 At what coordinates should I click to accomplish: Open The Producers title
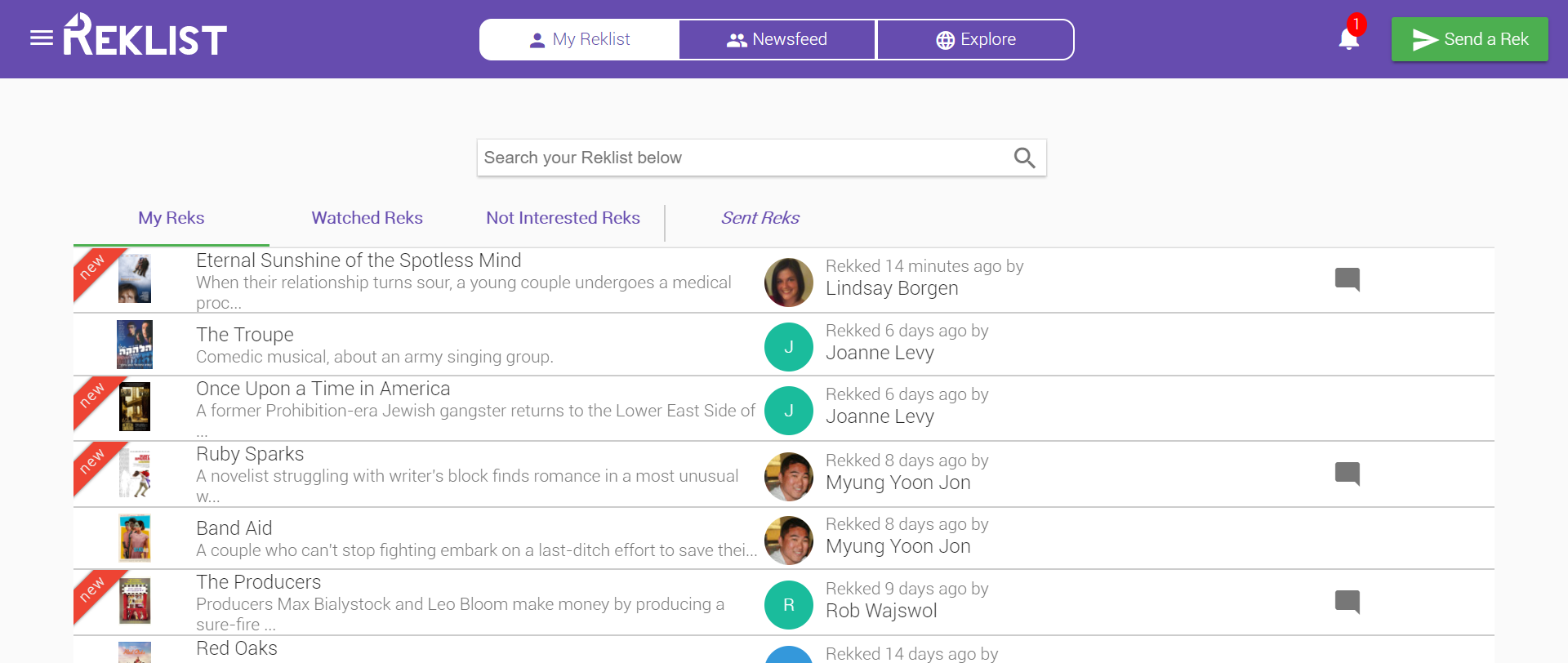(259, 582)
